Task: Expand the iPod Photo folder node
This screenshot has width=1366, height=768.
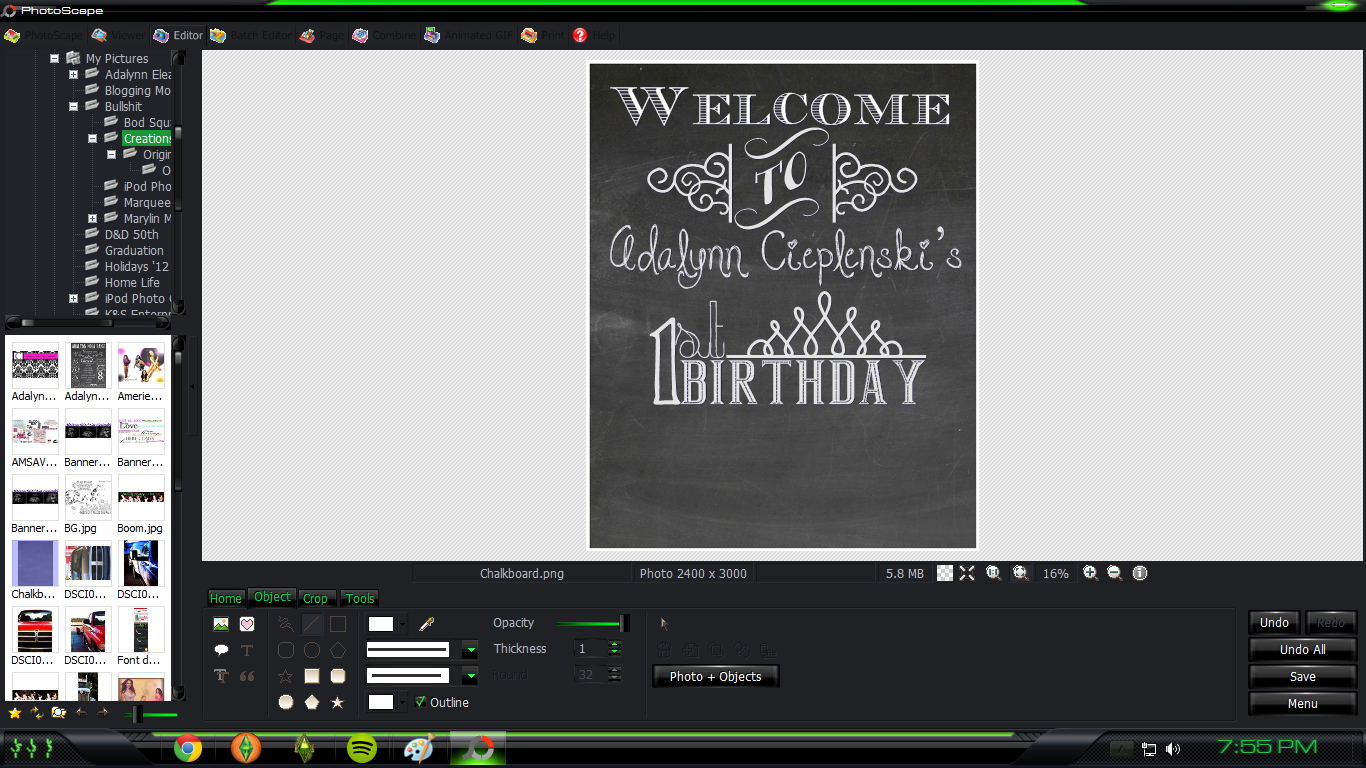Action: pyautogui.click(x=74, y=299)
